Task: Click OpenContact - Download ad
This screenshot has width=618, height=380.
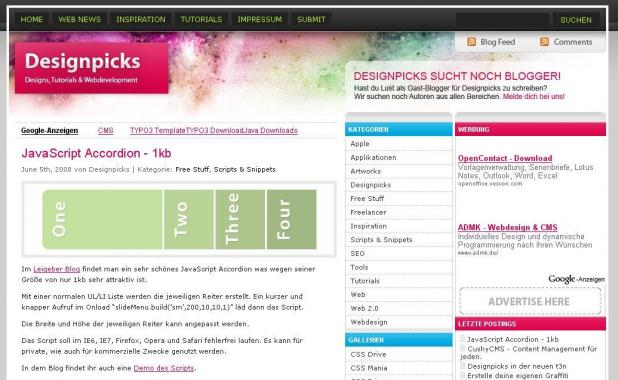Action: (505, 158)
